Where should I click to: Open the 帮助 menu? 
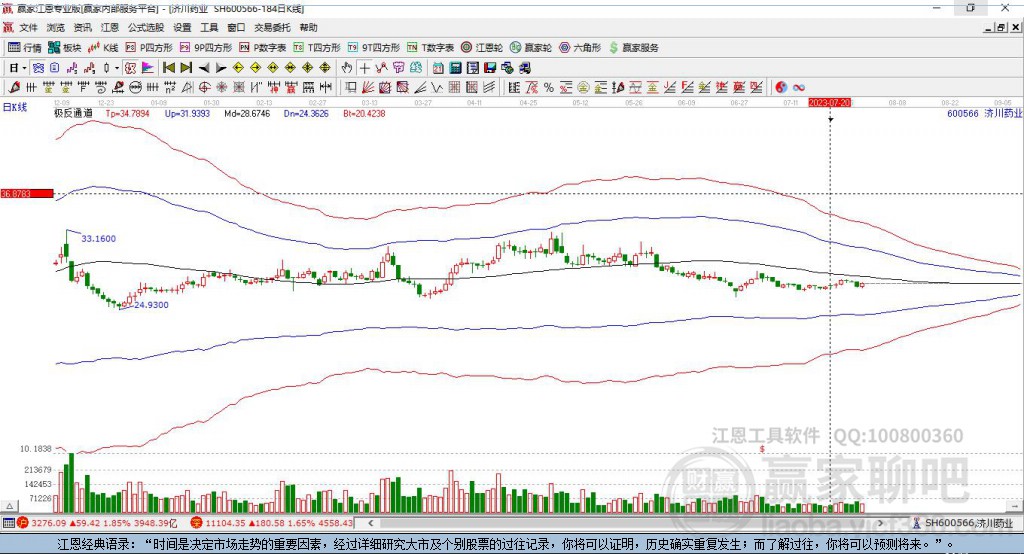click(308, 27)
